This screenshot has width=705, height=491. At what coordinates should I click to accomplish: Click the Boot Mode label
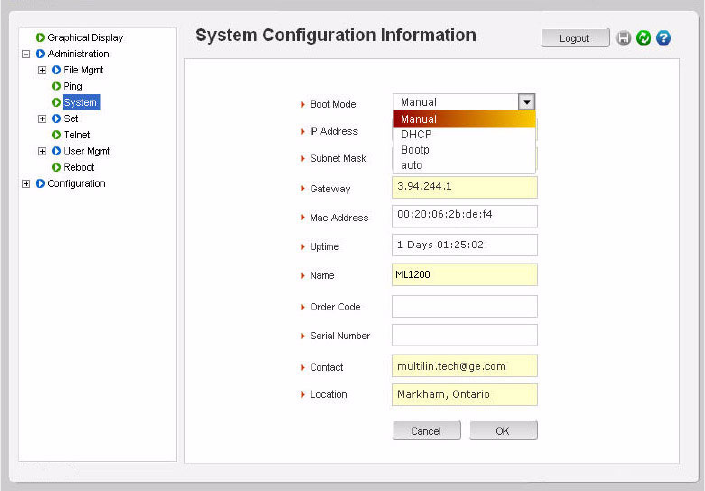[x=333, y=104]
